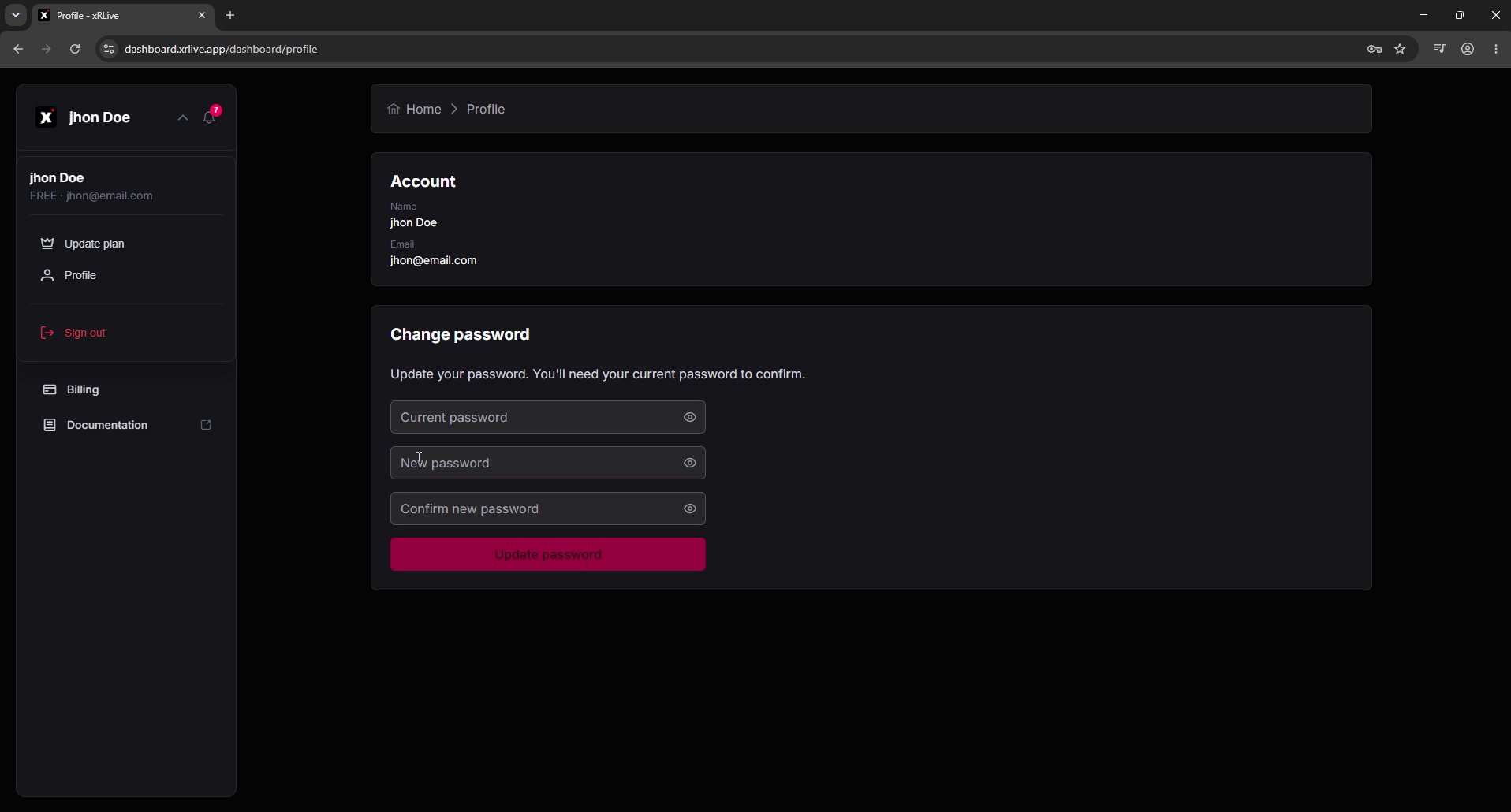Click the Sign out arrow icon
The image size is (1511, 812).
click(x=47, y=333)
